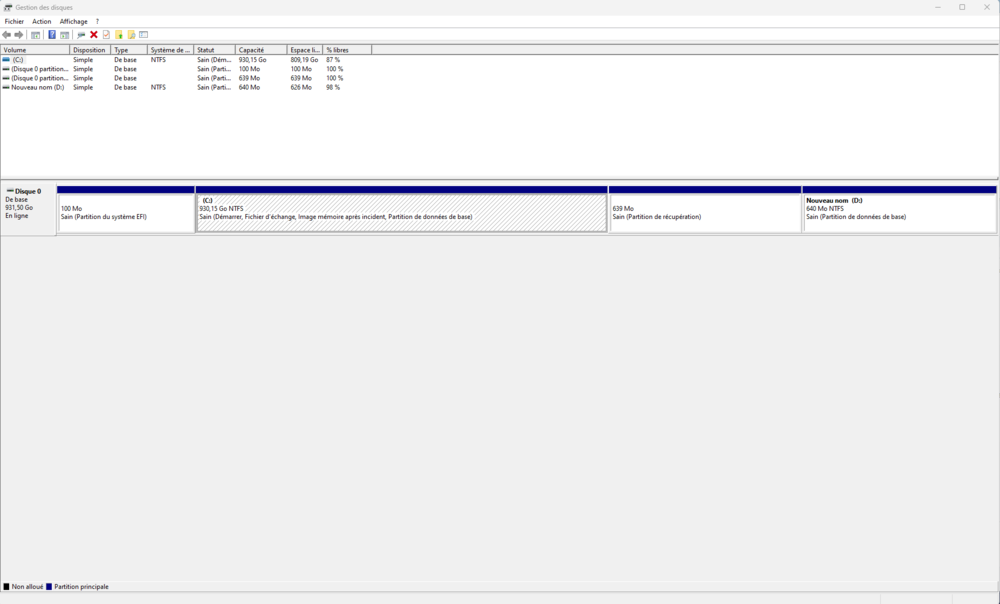The image size is (1000, 604).
Task: Select the (C:) 930,15 Go NTFS partition block
Action: [x=401, y=212]
